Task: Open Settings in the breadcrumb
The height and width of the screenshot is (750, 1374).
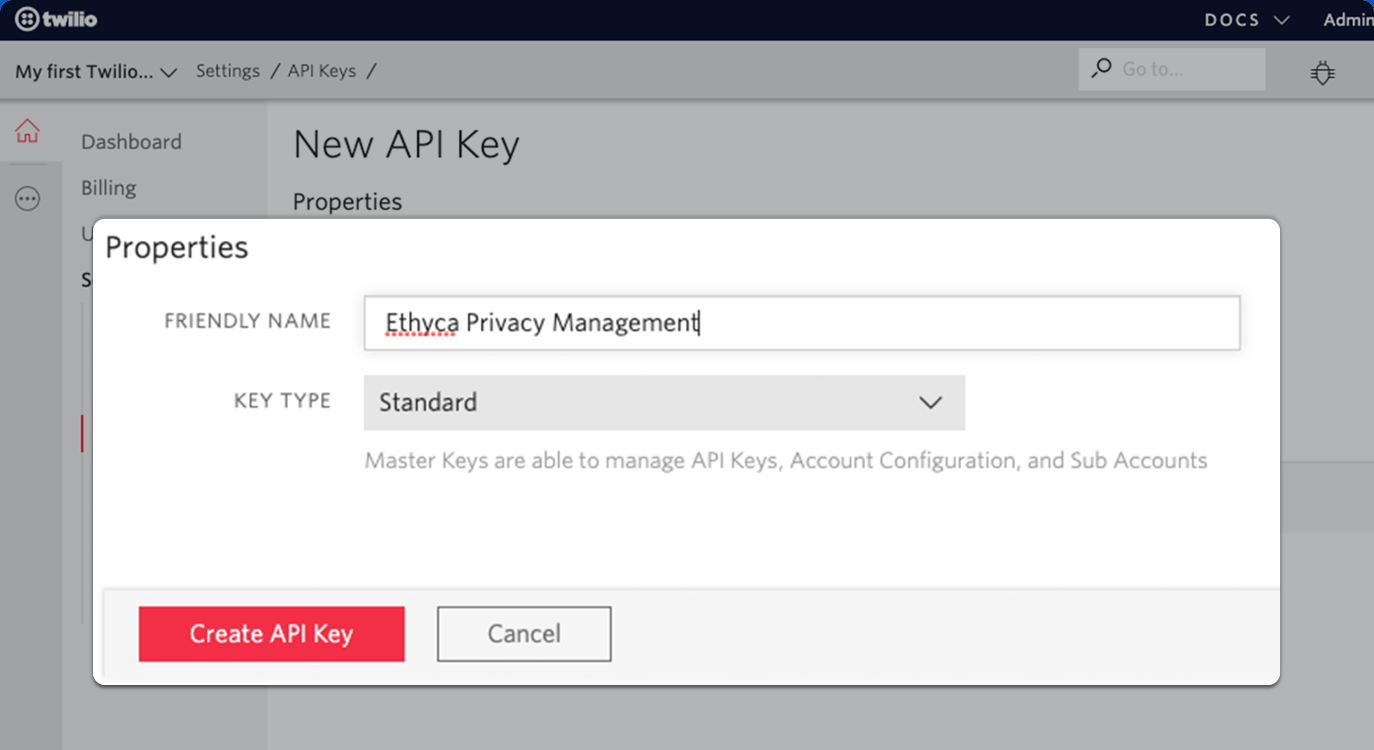Action: tap(228, 71)
